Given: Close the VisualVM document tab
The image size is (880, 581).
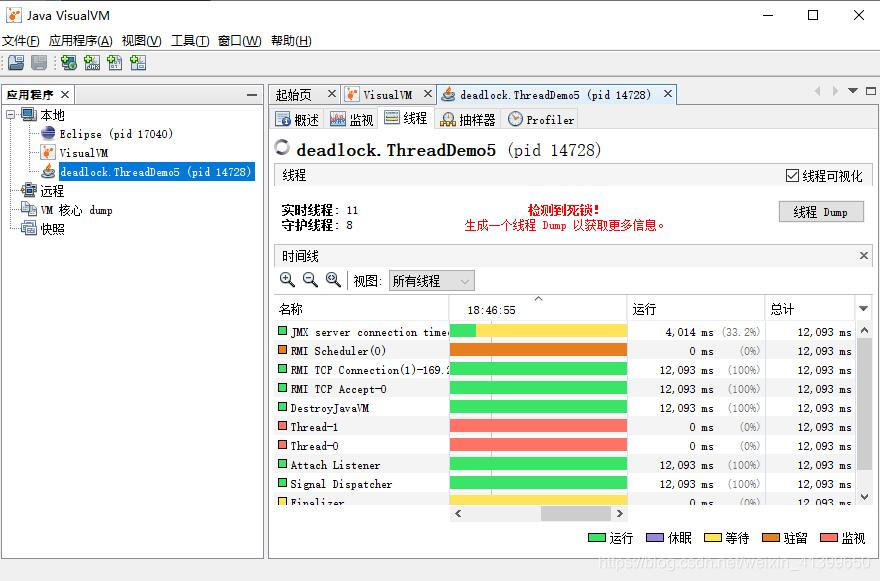Looking at the screenshot, I should tap(428, 94).
